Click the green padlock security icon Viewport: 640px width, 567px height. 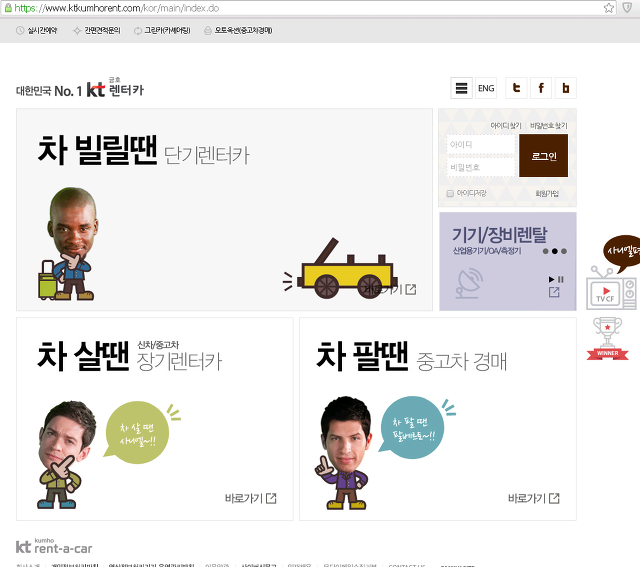pyautogui.click(x=8, y=8)
